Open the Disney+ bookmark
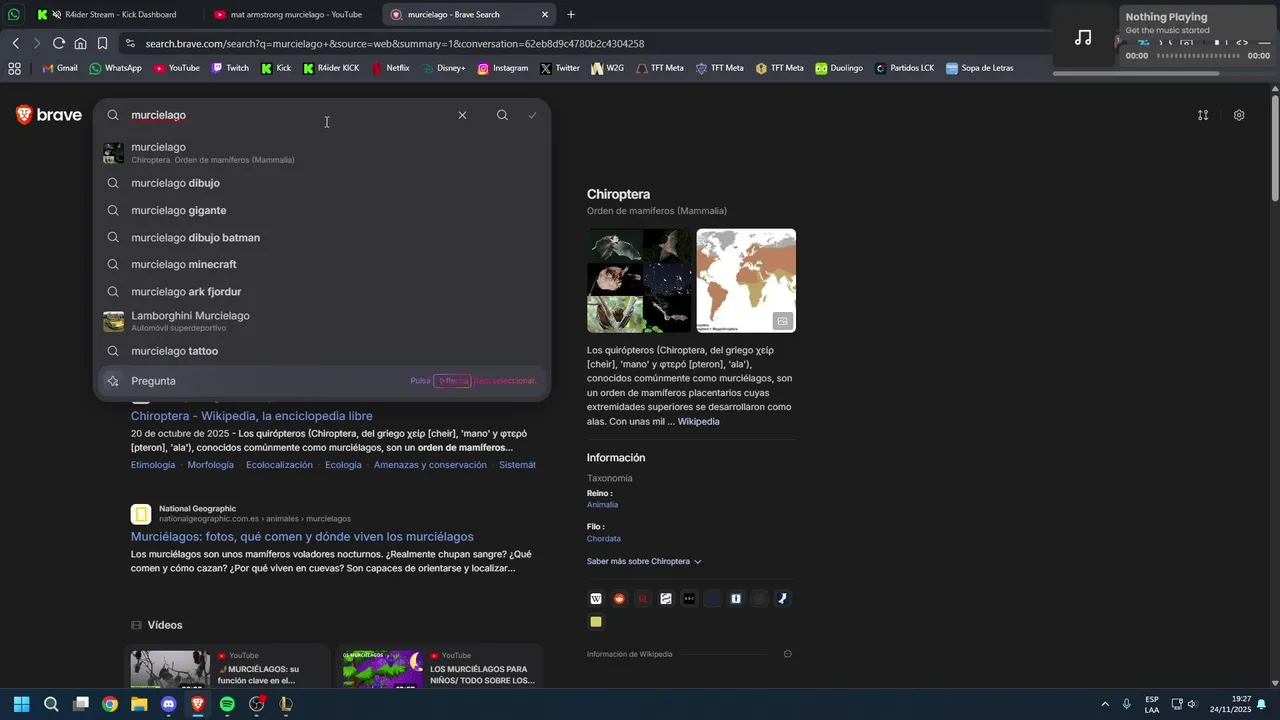Viewport: 1280px width, 720px height. coord(444,68)
